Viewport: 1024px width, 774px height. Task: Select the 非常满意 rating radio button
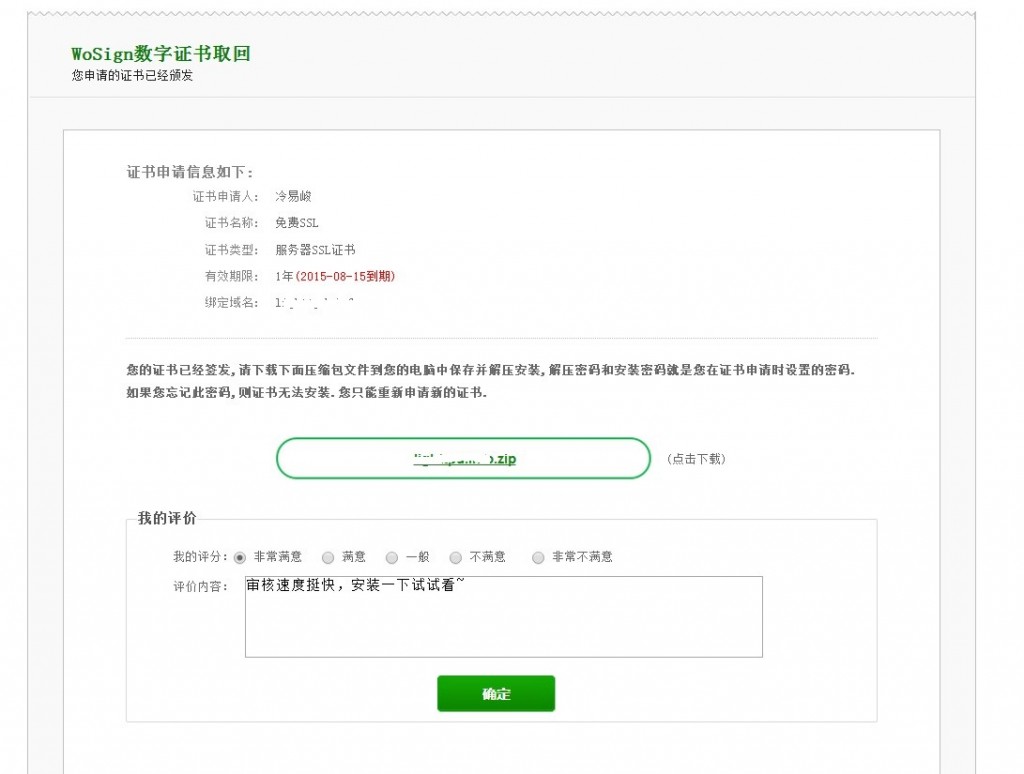click(x=240, y=557)
